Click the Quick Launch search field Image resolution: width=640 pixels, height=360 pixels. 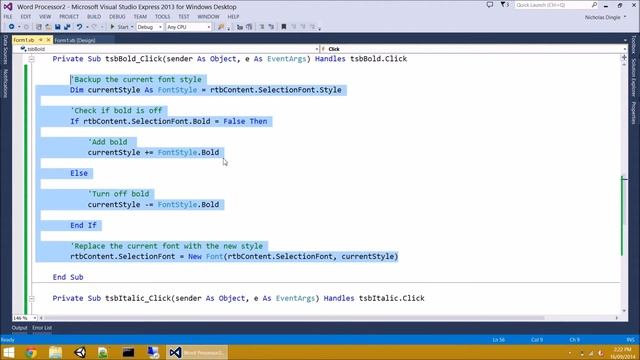(x=556, y=5)
